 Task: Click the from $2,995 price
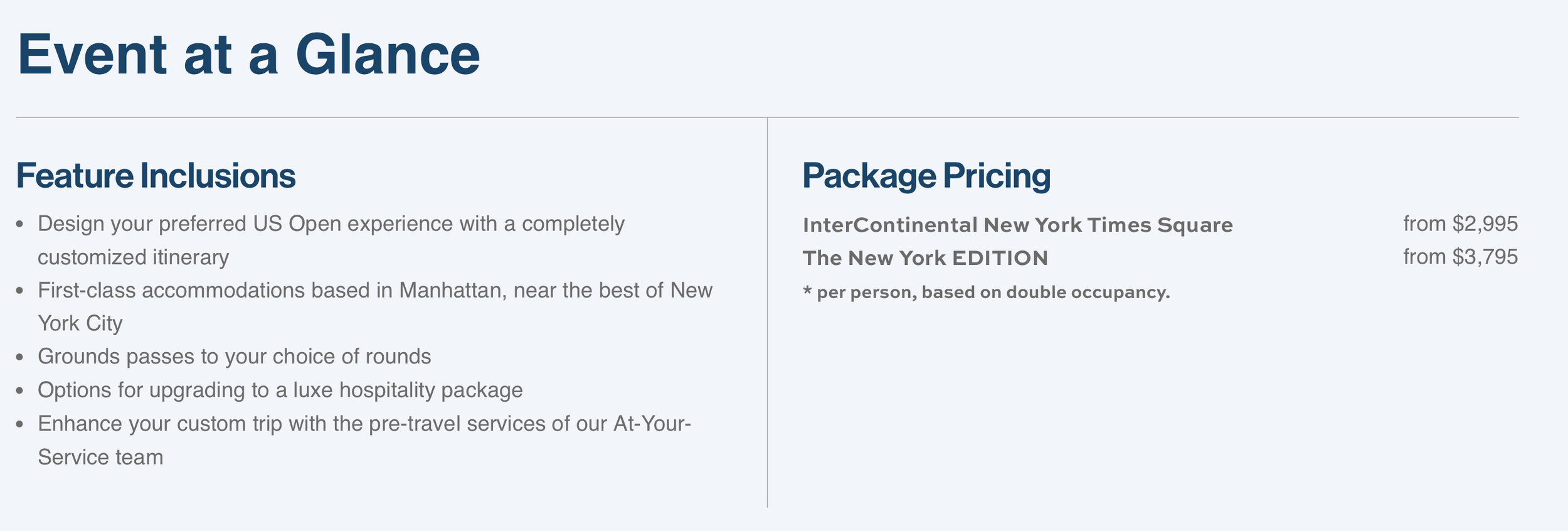pyautogui.click(x=1460, y=223)
